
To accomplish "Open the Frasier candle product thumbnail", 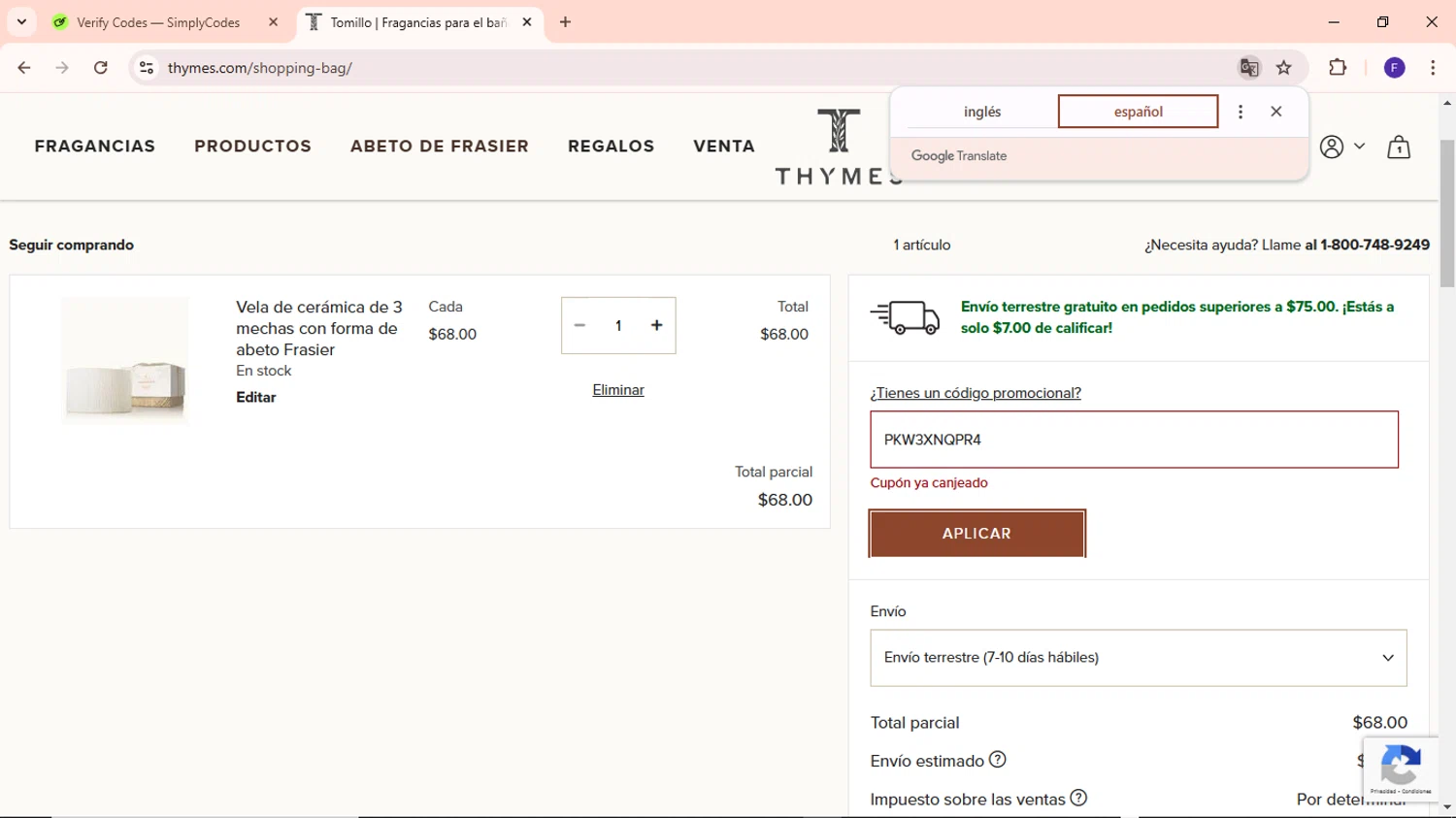I will (125, 360).
